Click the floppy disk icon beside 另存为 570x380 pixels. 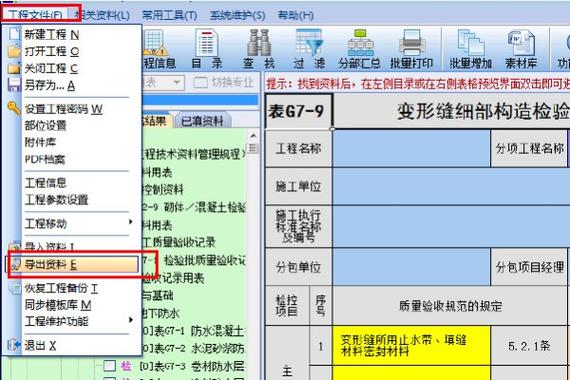[15, 85]
